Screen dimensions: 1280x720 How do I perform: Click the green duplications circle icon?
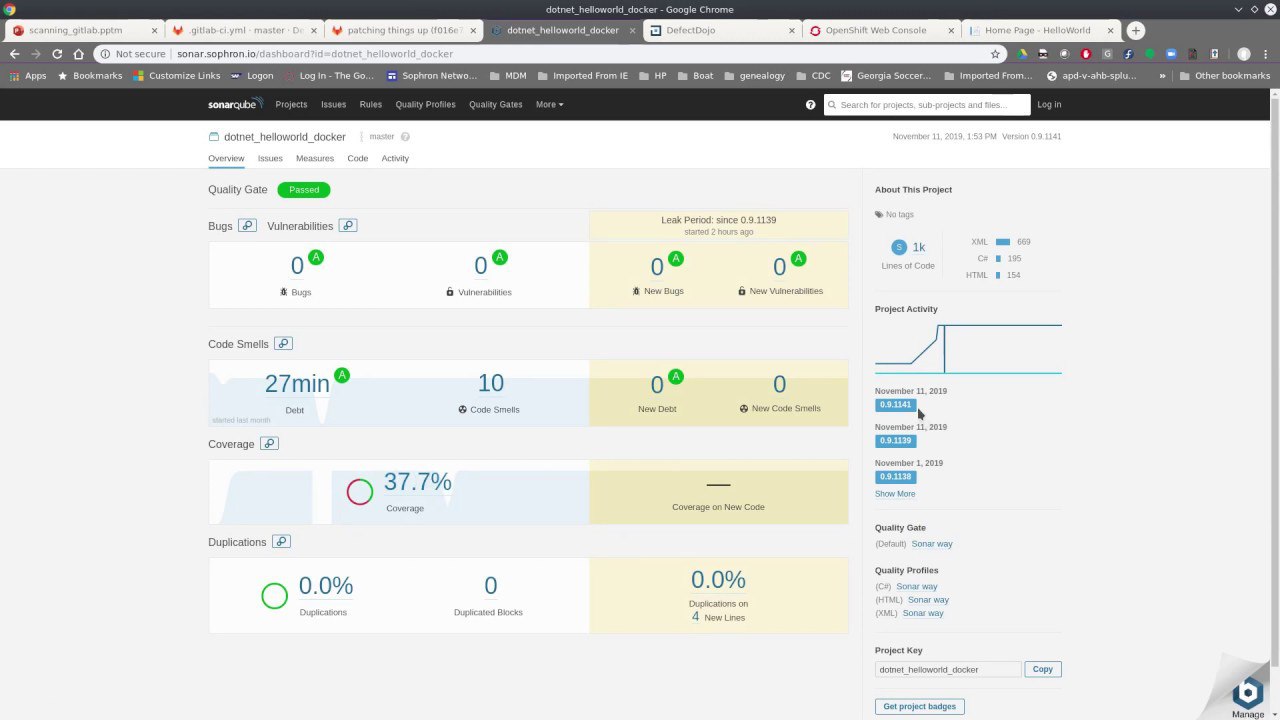[274, 596]
